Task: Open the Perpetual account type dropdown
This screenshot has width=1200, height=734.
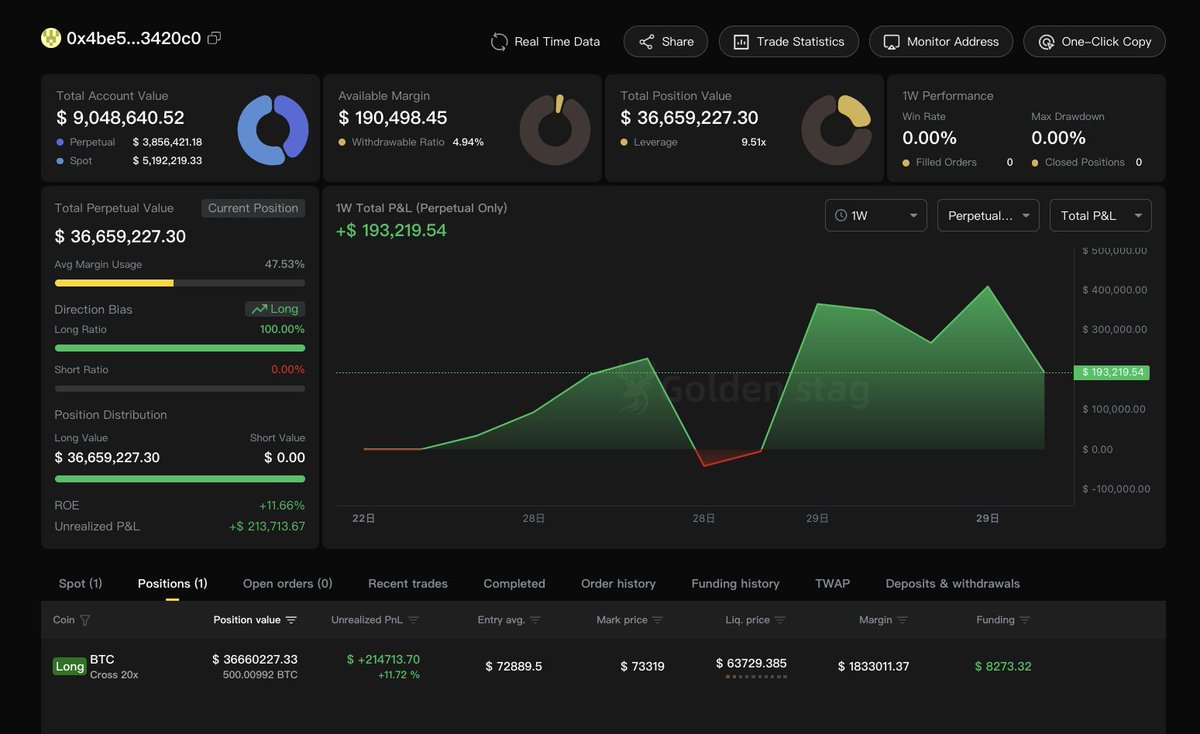Action: click(x=988, y=215)
